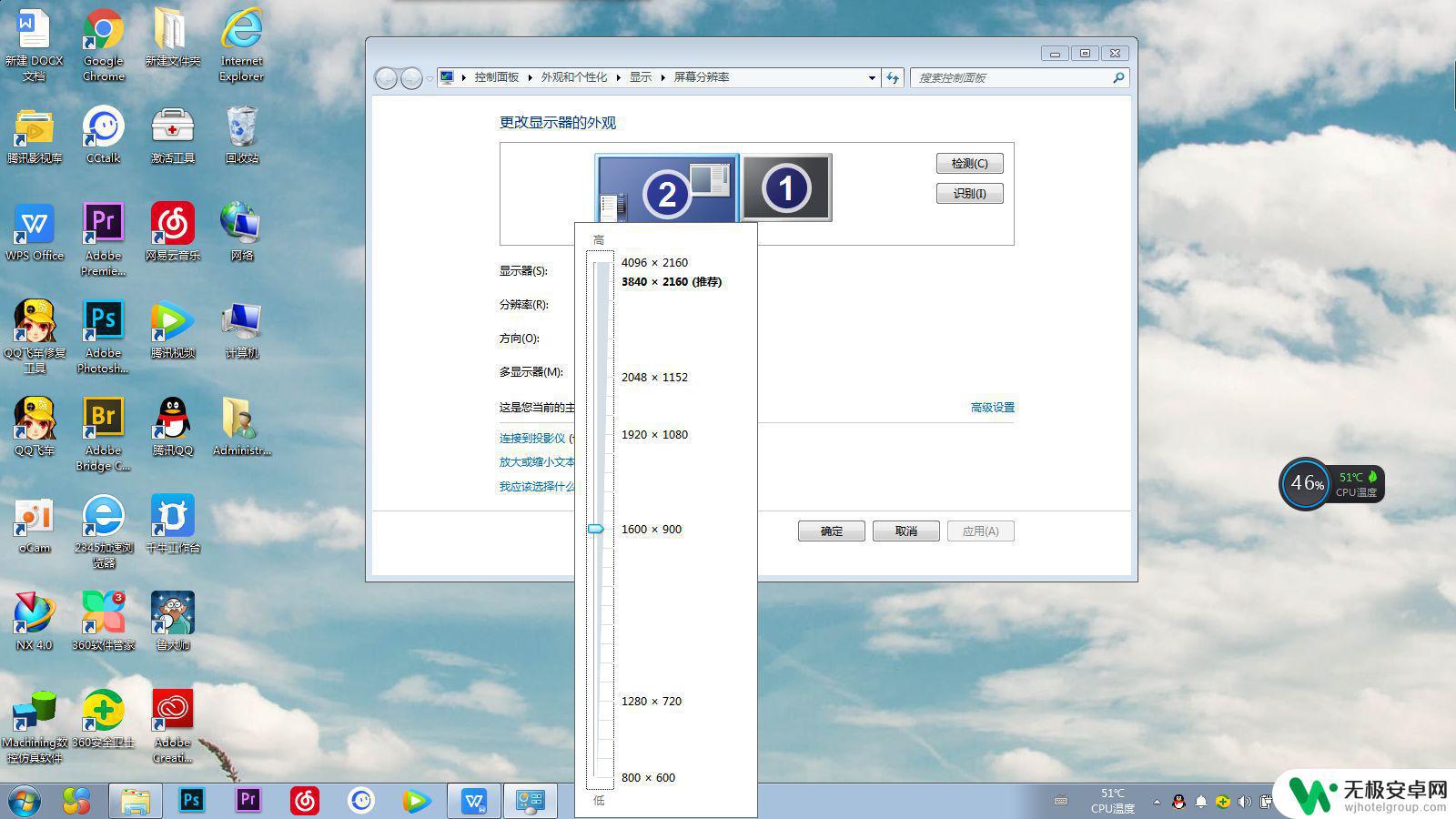Select 1280 × 720 resolution label

click(x=652, y=702)
